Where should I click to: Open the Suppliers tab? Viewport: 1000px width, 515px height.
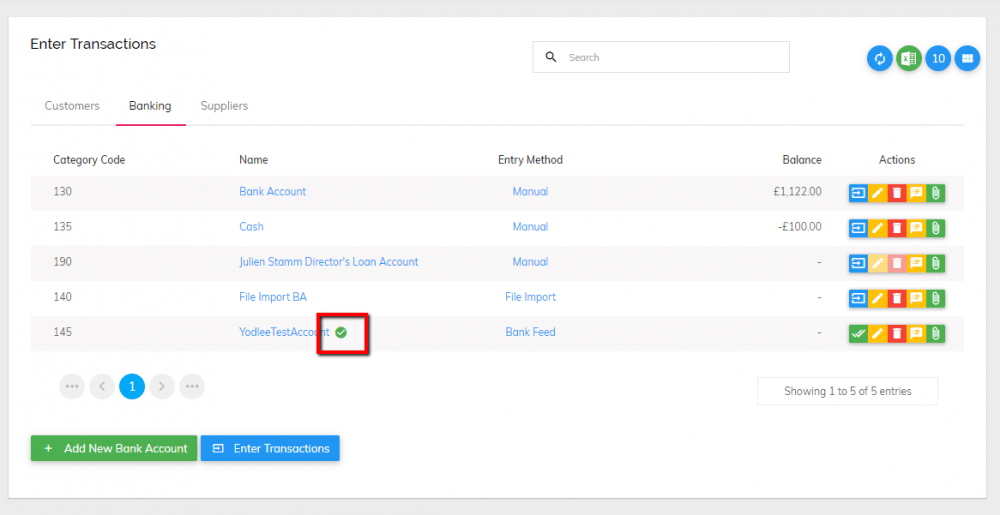[224, 106]
